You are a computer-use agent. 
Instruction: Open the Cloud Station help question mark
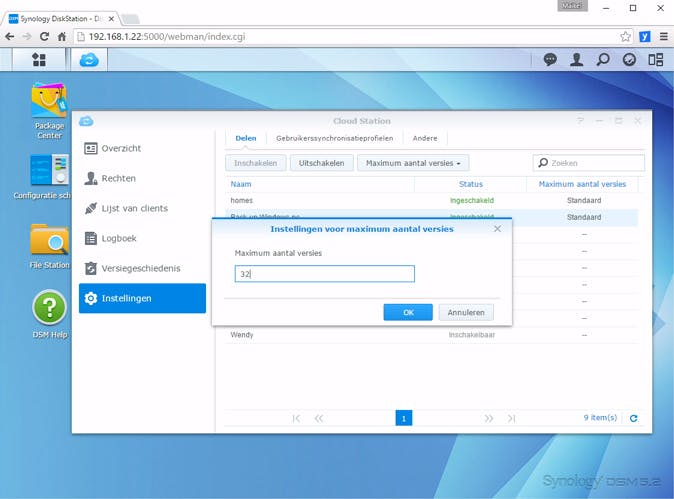click(580, 121)
